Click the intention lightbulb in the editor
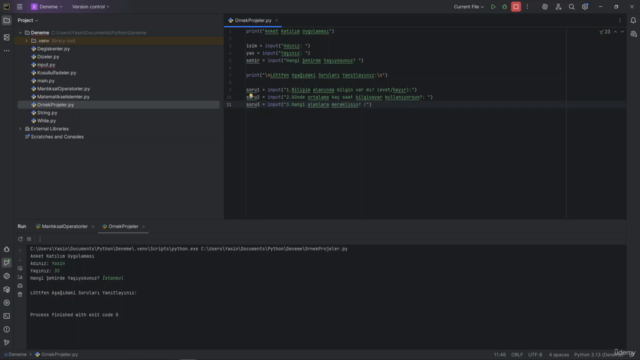This screenshot has width=640, height=360. tap(251, 96)
